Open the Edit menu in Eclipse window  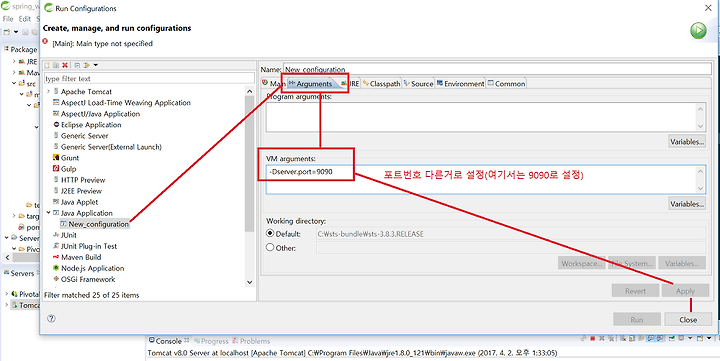click(24, 19)
